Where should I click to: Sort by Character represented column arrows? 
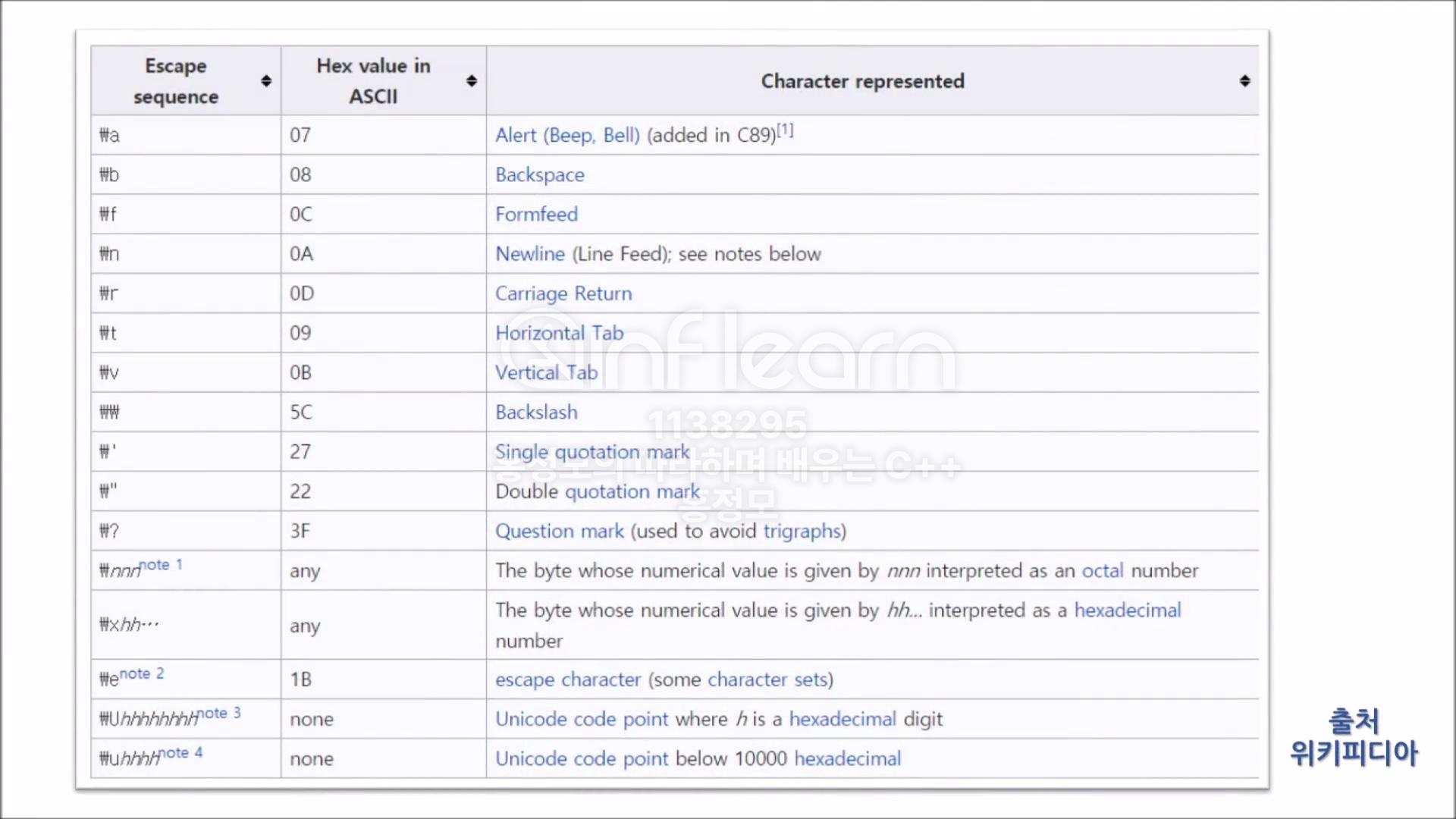coord(1244,81)
